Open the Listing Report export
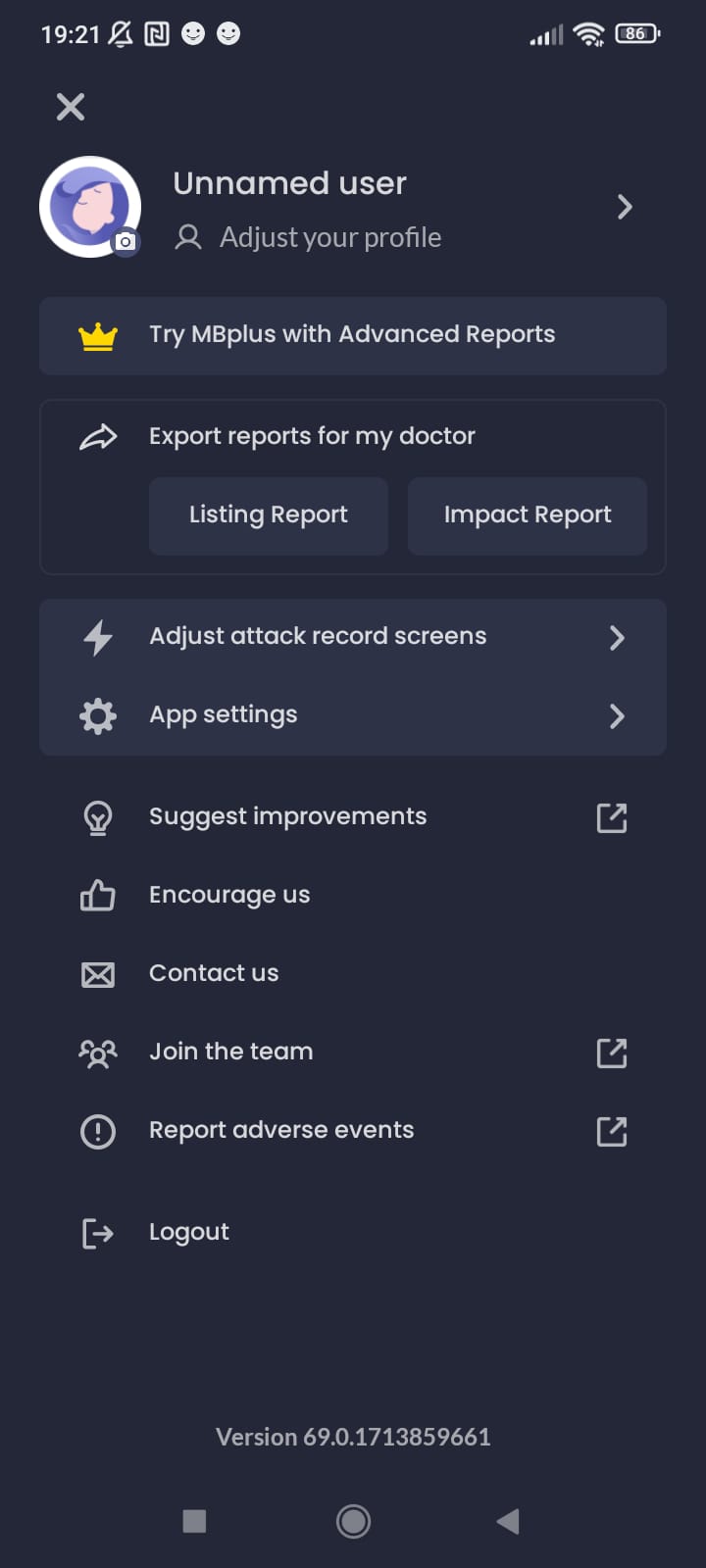Viewport: 706px width, 1568px height. [x=269, y=515]
